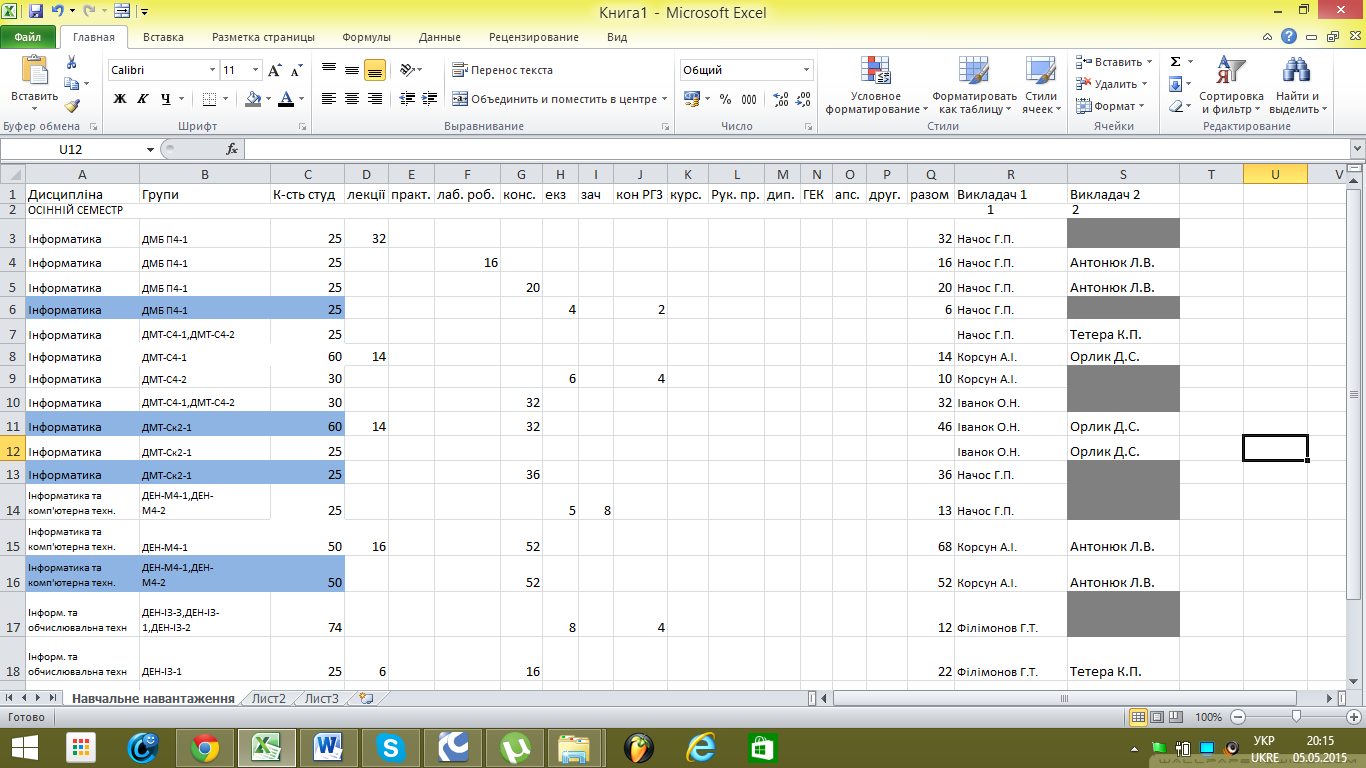Open the Данные ribbon tab
Image resolution: width=1366 pixels, height=768 pixels.
(439, 37)
